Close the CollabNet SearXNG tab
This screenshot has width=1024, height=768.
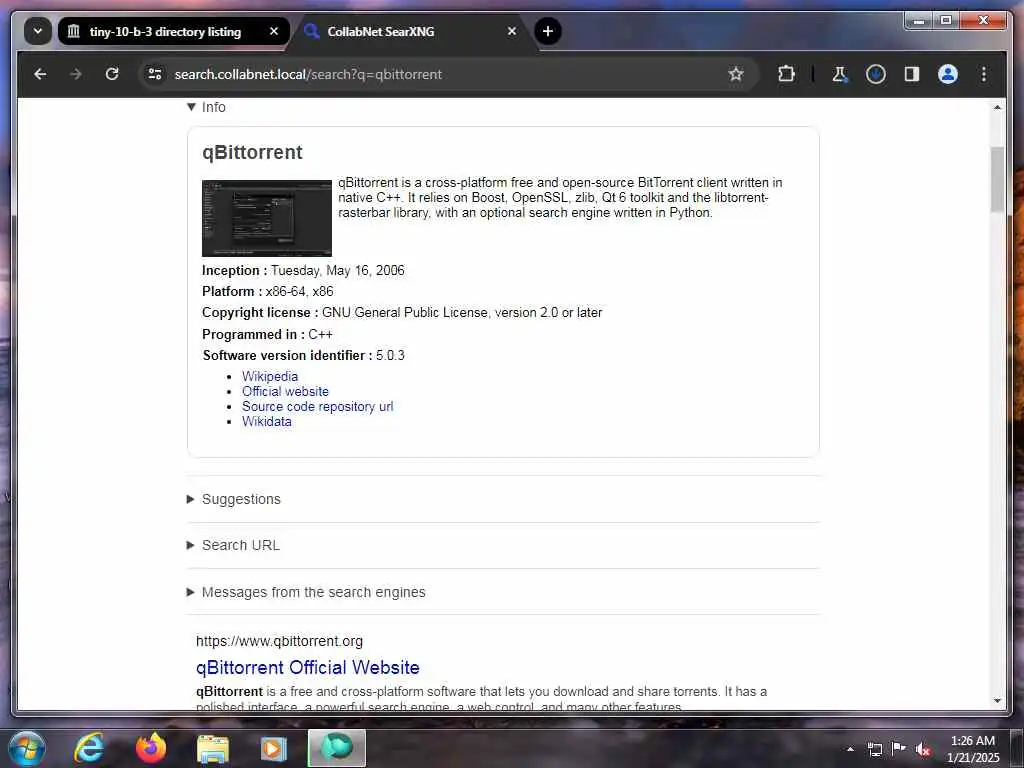point(512,31)
